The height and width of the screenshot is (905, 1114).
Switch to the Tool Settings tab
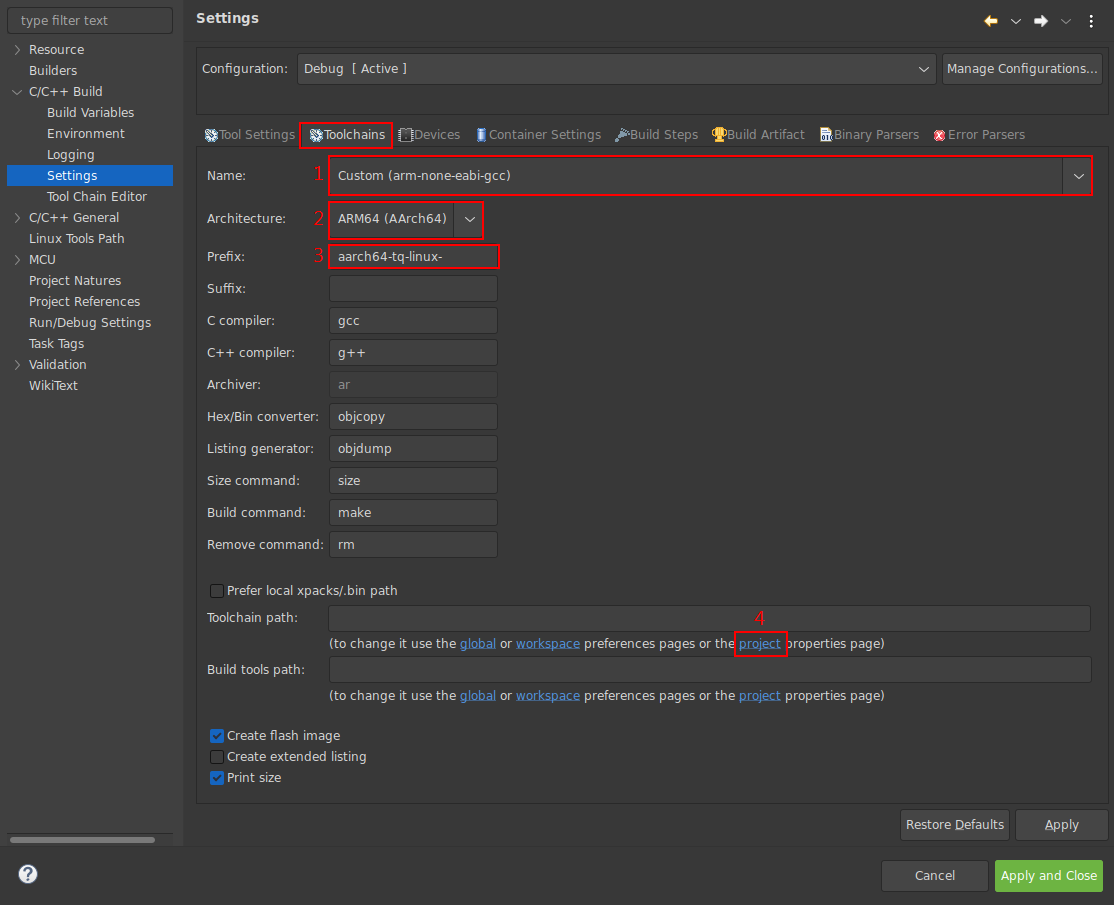(x=249, y=135)
